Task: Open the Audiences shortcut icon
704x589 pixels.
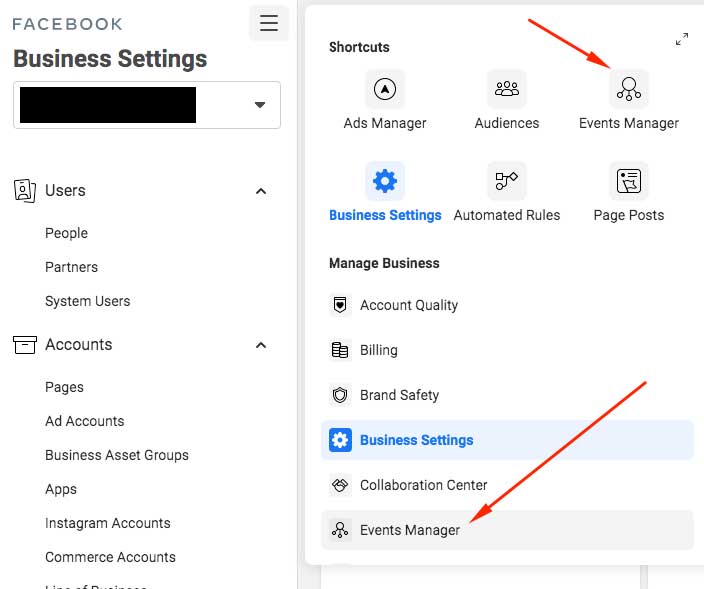Action: (x=506, y=89)
